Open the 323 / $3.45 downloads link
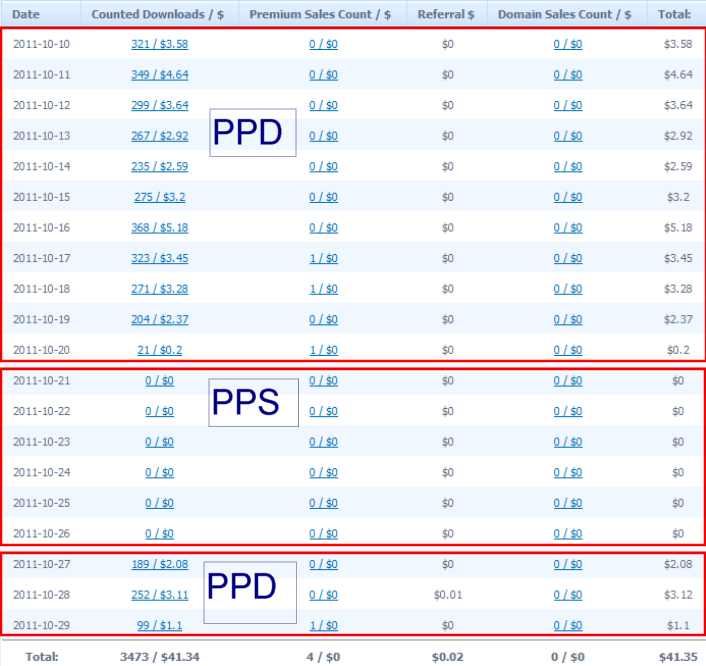 (160, 258)
